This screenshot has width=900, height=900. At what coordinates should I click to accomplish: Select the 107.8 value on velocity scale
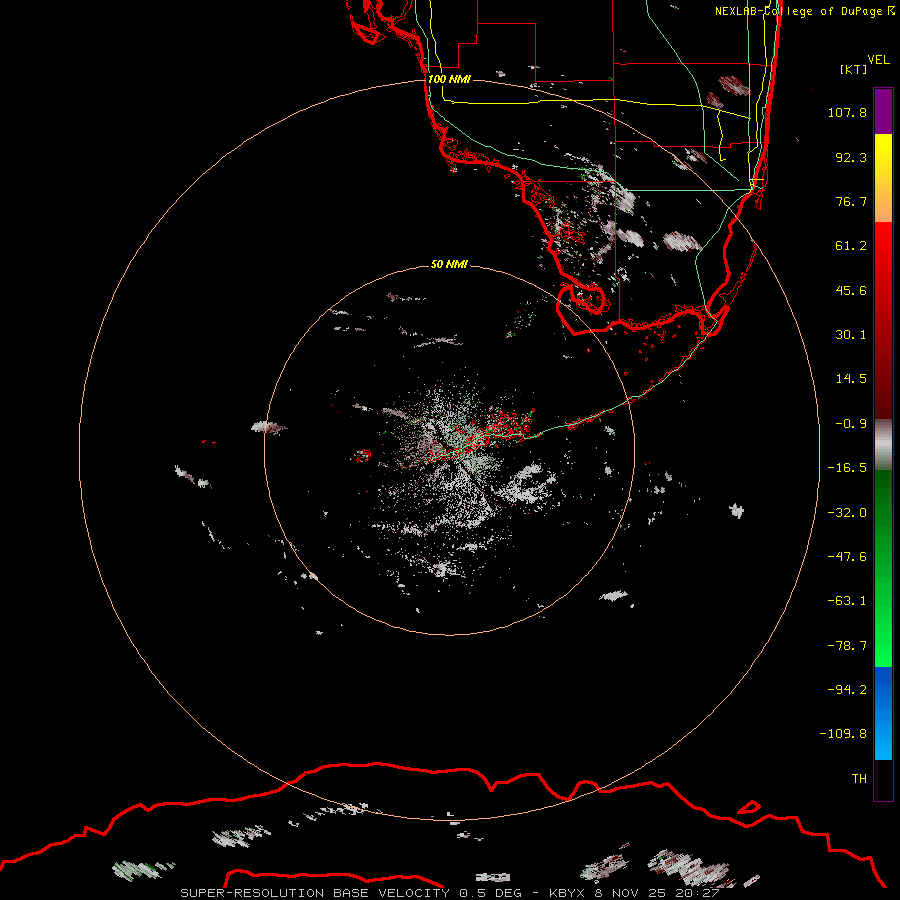click(847, 112)
